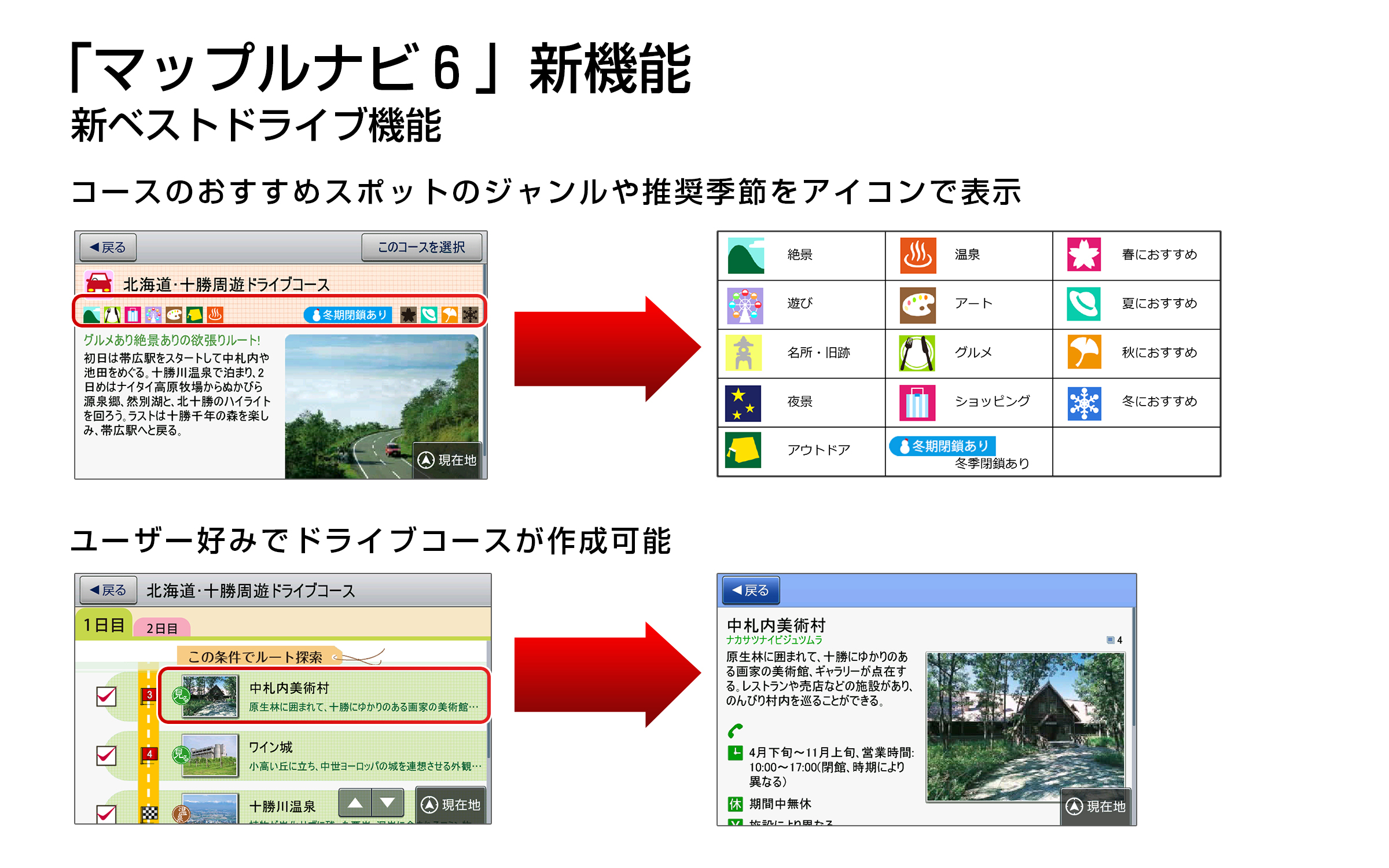Tap the gourmet fork-and-knife icon in course overview

112,315
